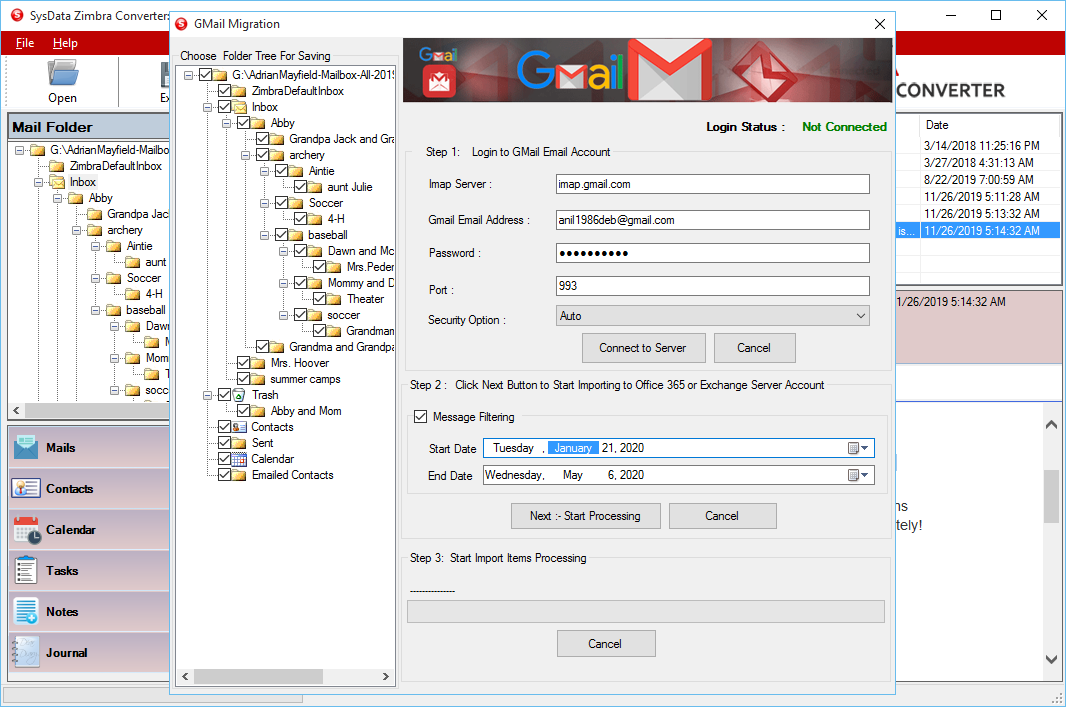1066x707 pixels.
Task: Open the Calendar sidebar icon
Action: tap(26, 530)
